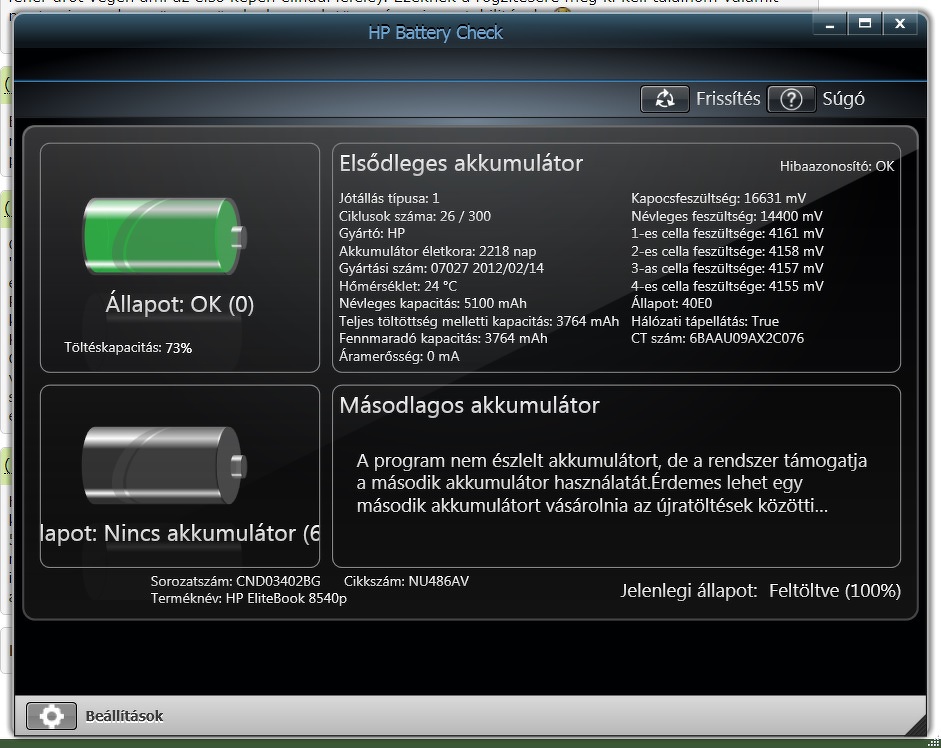The height and width of the screenshot is (748, 941).
Task: Click the Nincs akkumulátor status text
Action: pyautogui.click(x=180, y=533)
